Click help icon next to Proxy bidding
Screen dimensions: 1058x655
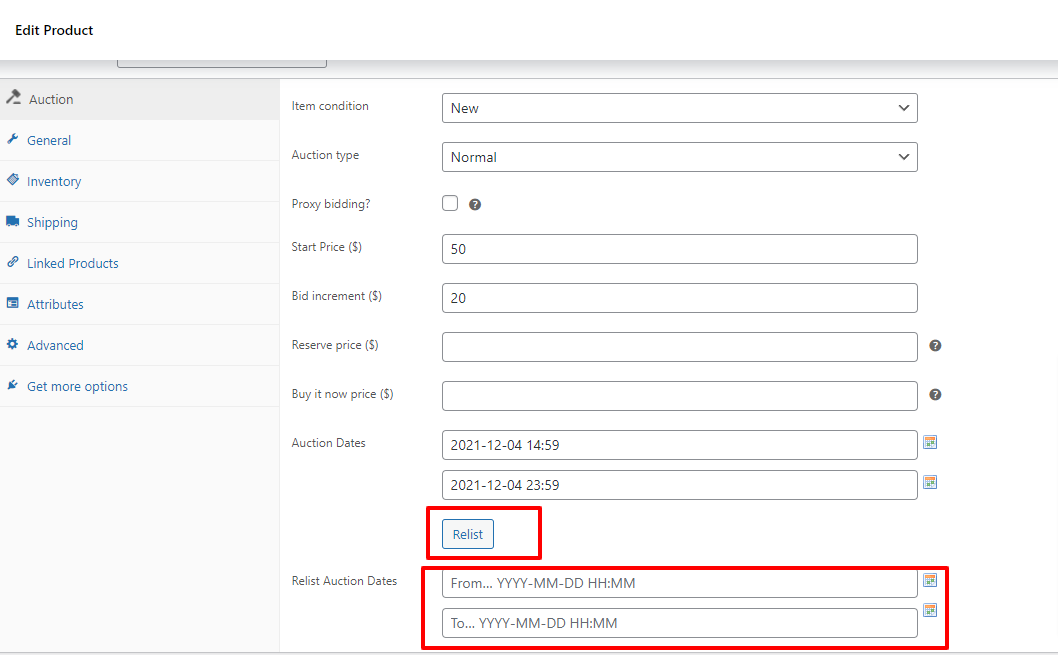(475, 204)
